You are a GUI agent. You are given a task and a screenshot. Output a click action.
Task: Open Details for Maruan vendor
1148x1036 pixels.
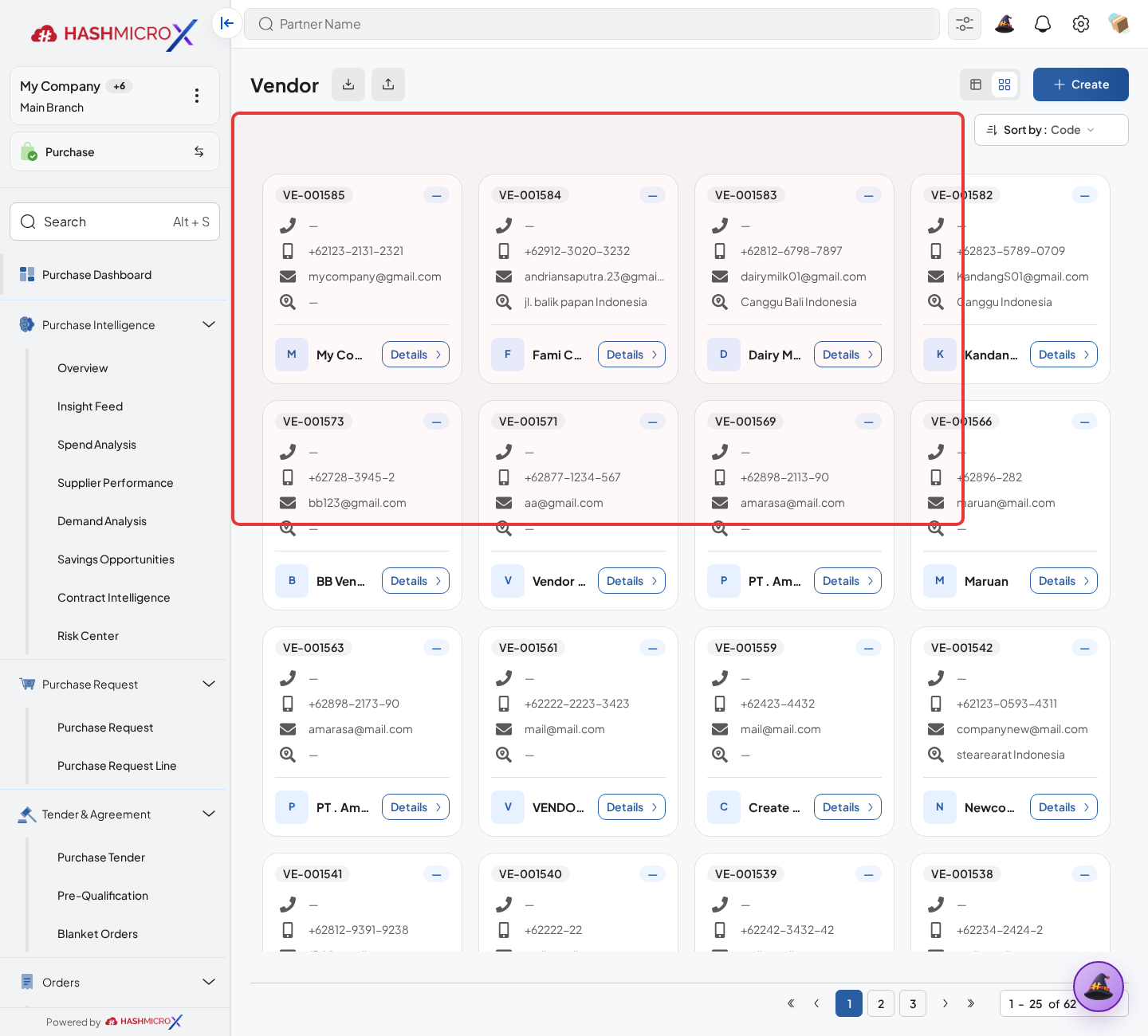click(1063, 581)
